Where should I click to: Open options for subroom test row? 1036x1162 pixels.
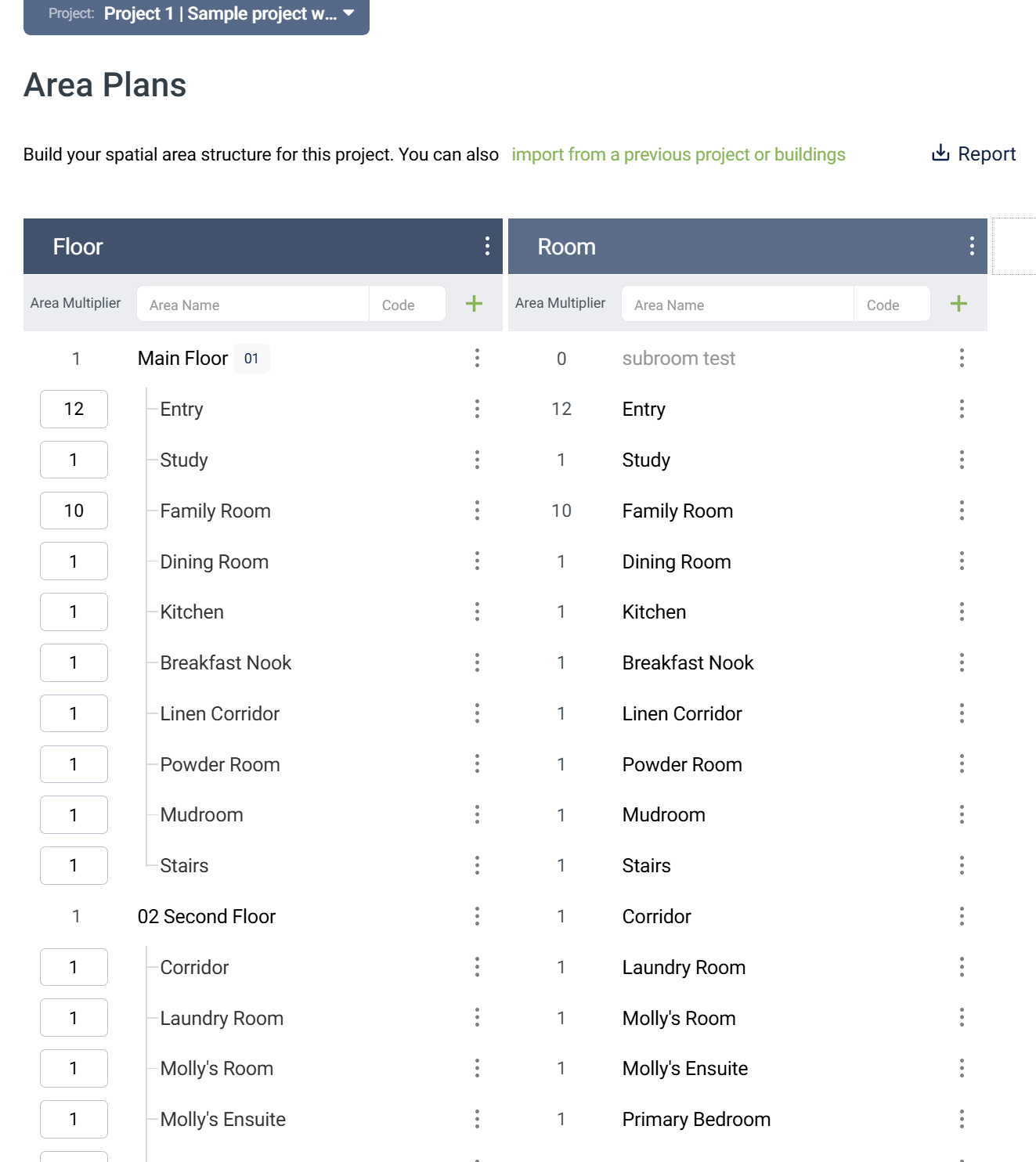tap(962, 359)
